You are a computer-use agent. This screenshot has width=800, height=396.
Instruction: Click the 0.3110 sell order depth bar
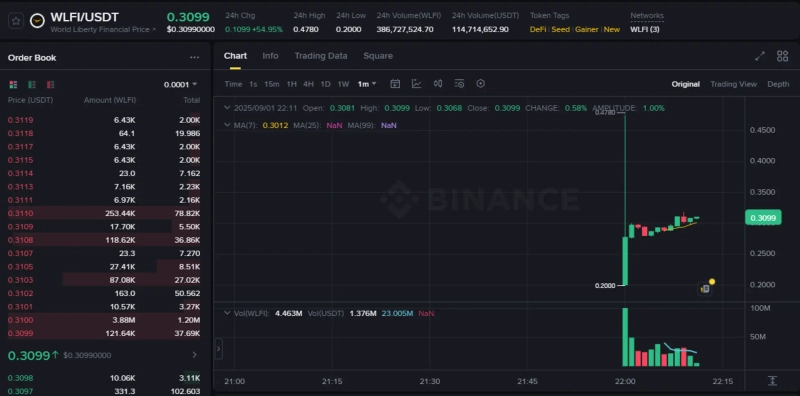[104, 213]
